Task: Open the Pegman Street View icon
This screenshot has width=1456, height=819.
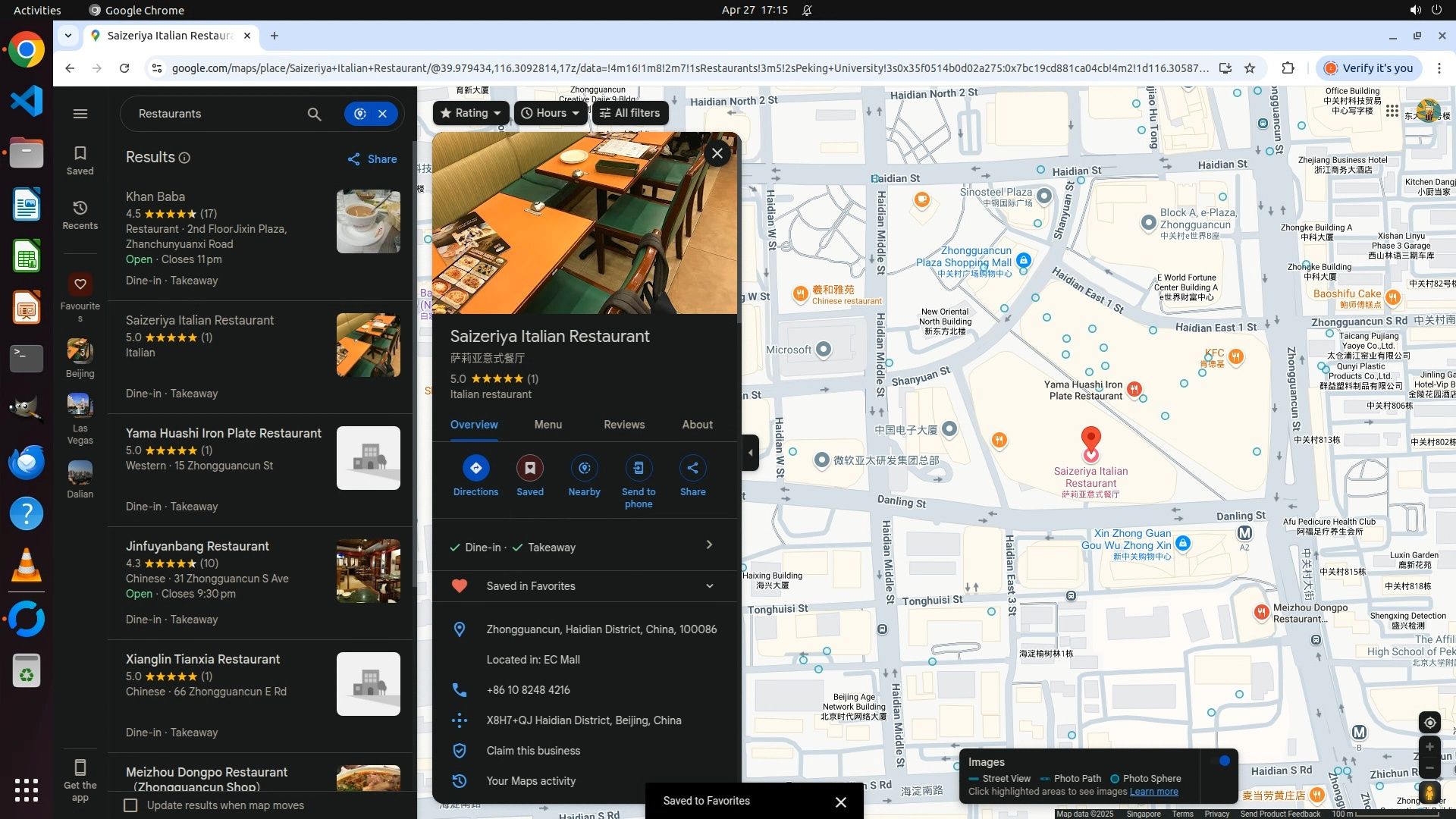Action: 1429,793
